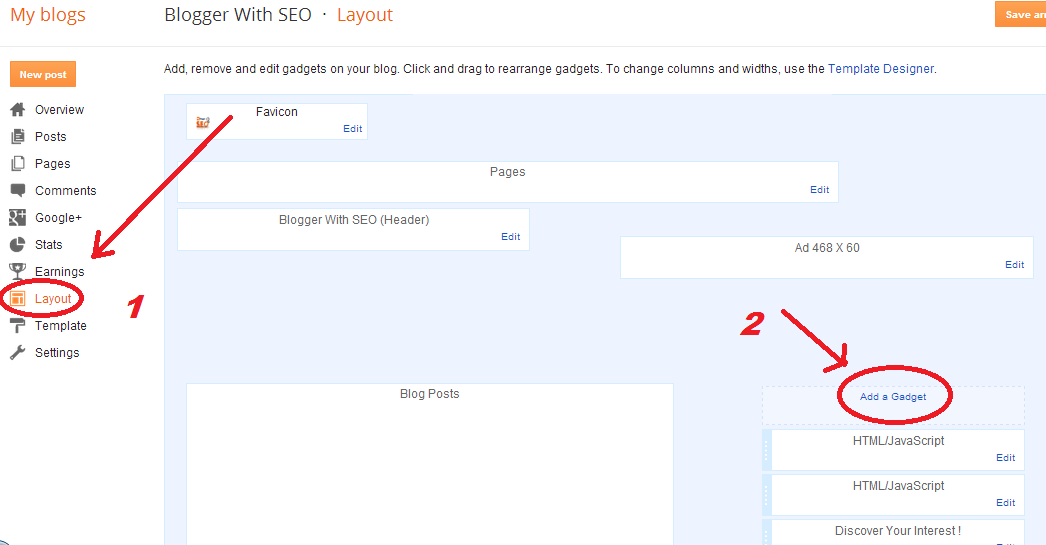Open the Template section
The height and width of the screenshot is (545, 1046).
click(61, 326)
